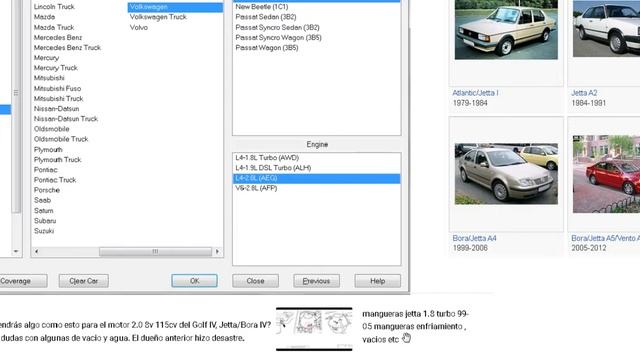Select Mazda in make list
This screenshot has height=360, width=640.
pos(44,17)
